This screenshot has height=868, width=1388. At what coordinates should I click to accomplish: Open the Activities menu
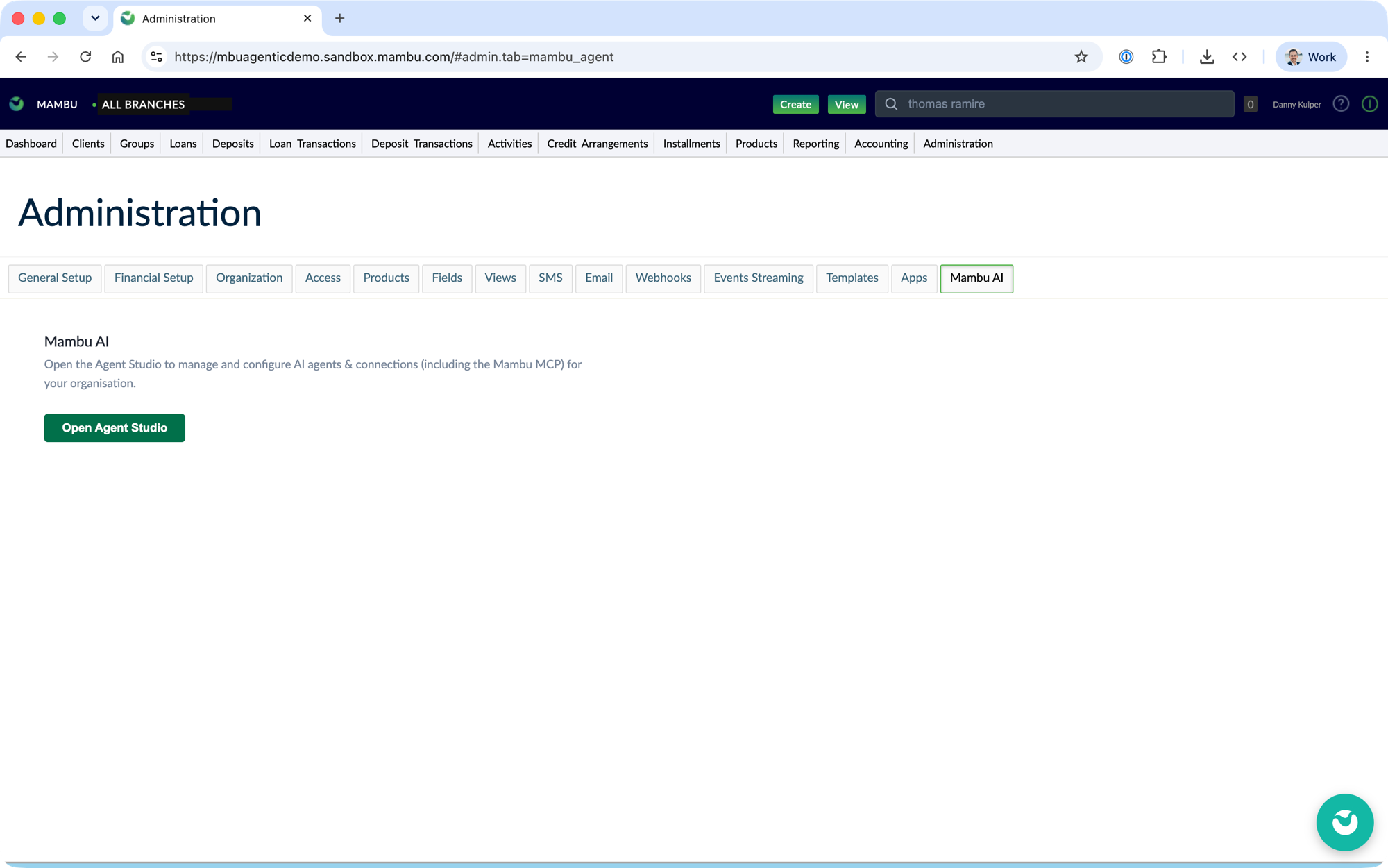[x=509, y=144]
